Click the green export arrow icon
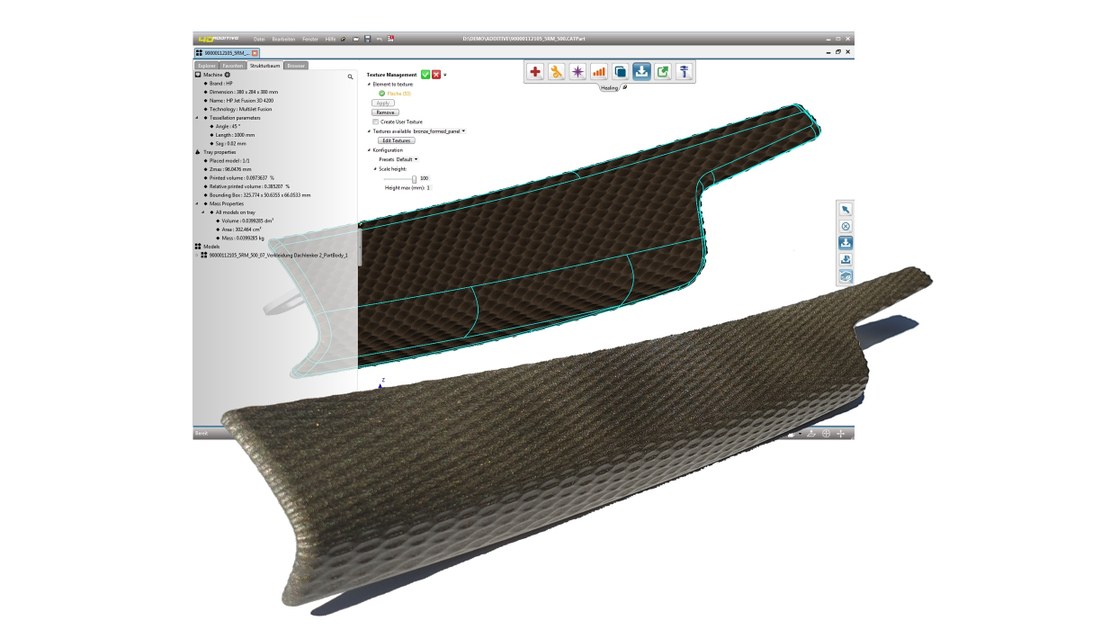This screenshot has width=1119, height=630. (663, 71)
